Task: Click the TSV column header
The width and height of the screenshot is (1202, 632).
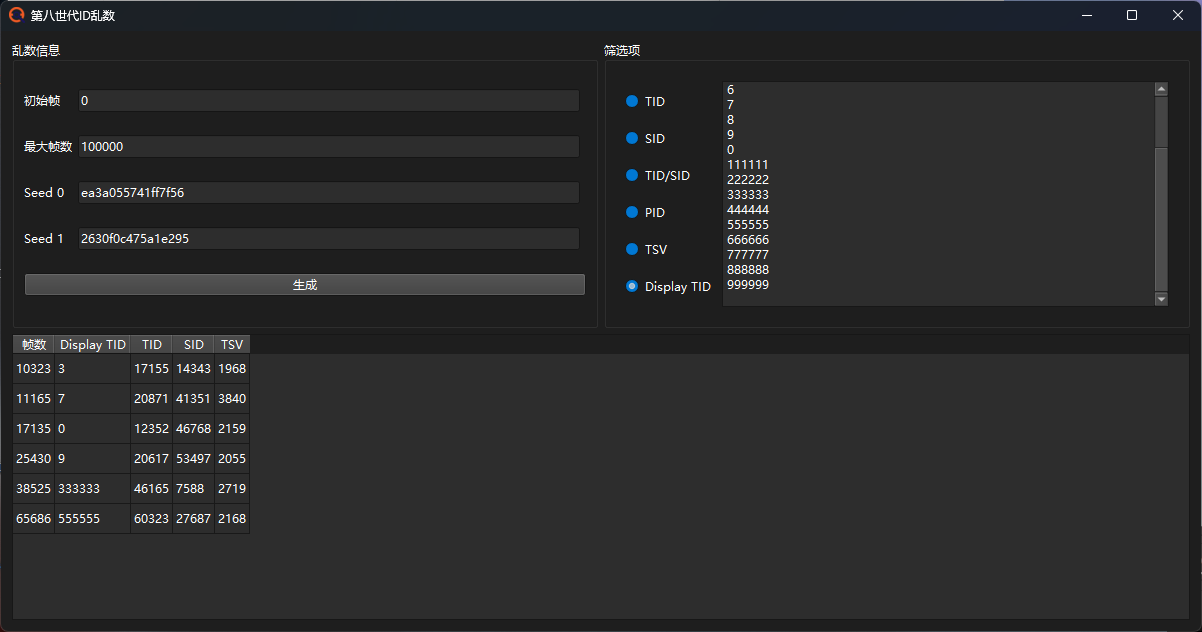Action: [x=232, y=345]
